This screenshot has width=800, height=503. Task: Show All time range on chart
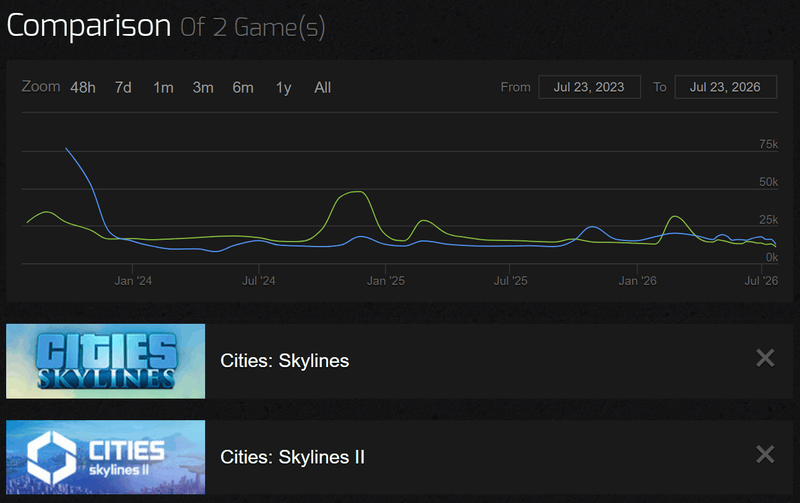(322, 88)
